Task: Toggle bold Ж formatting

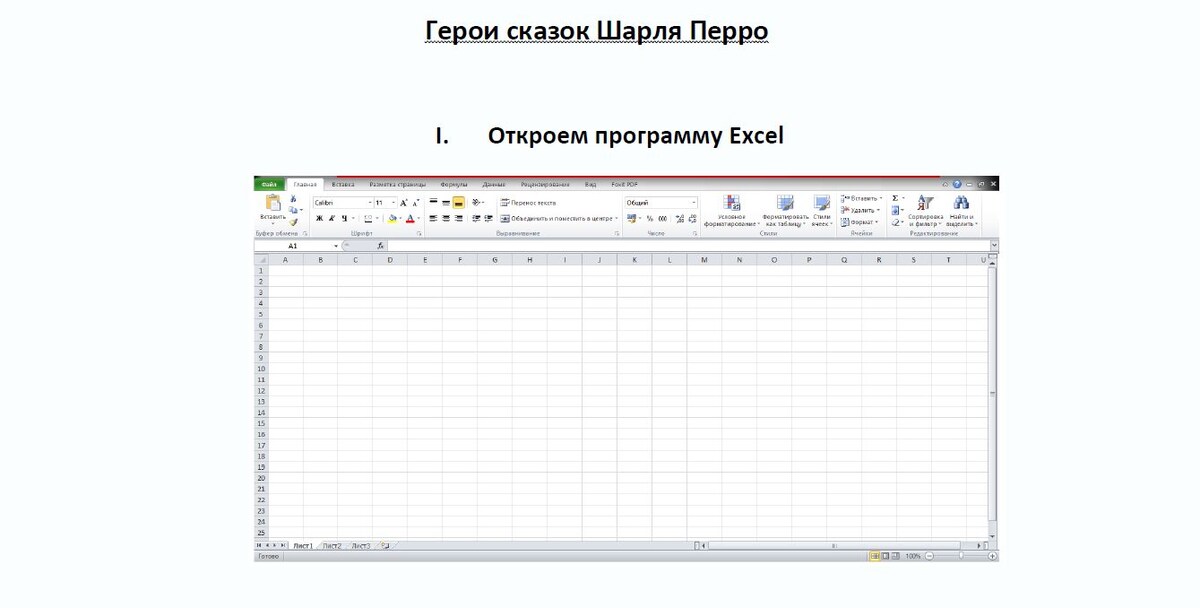Action: coord(319,218)
